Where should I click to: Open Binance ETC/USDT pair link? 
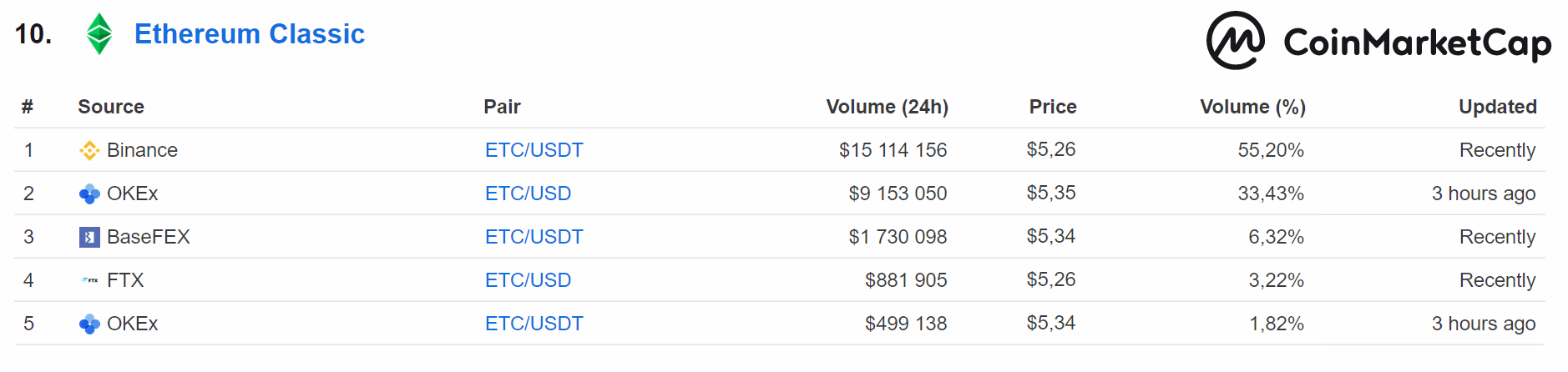pos(534,150)
